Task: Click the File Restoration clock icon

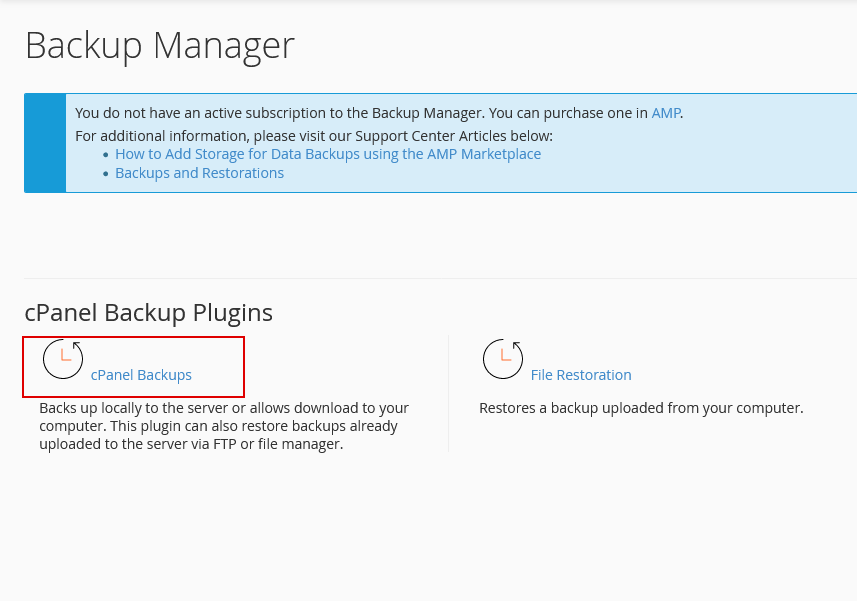Action: (x=503, y=359)
